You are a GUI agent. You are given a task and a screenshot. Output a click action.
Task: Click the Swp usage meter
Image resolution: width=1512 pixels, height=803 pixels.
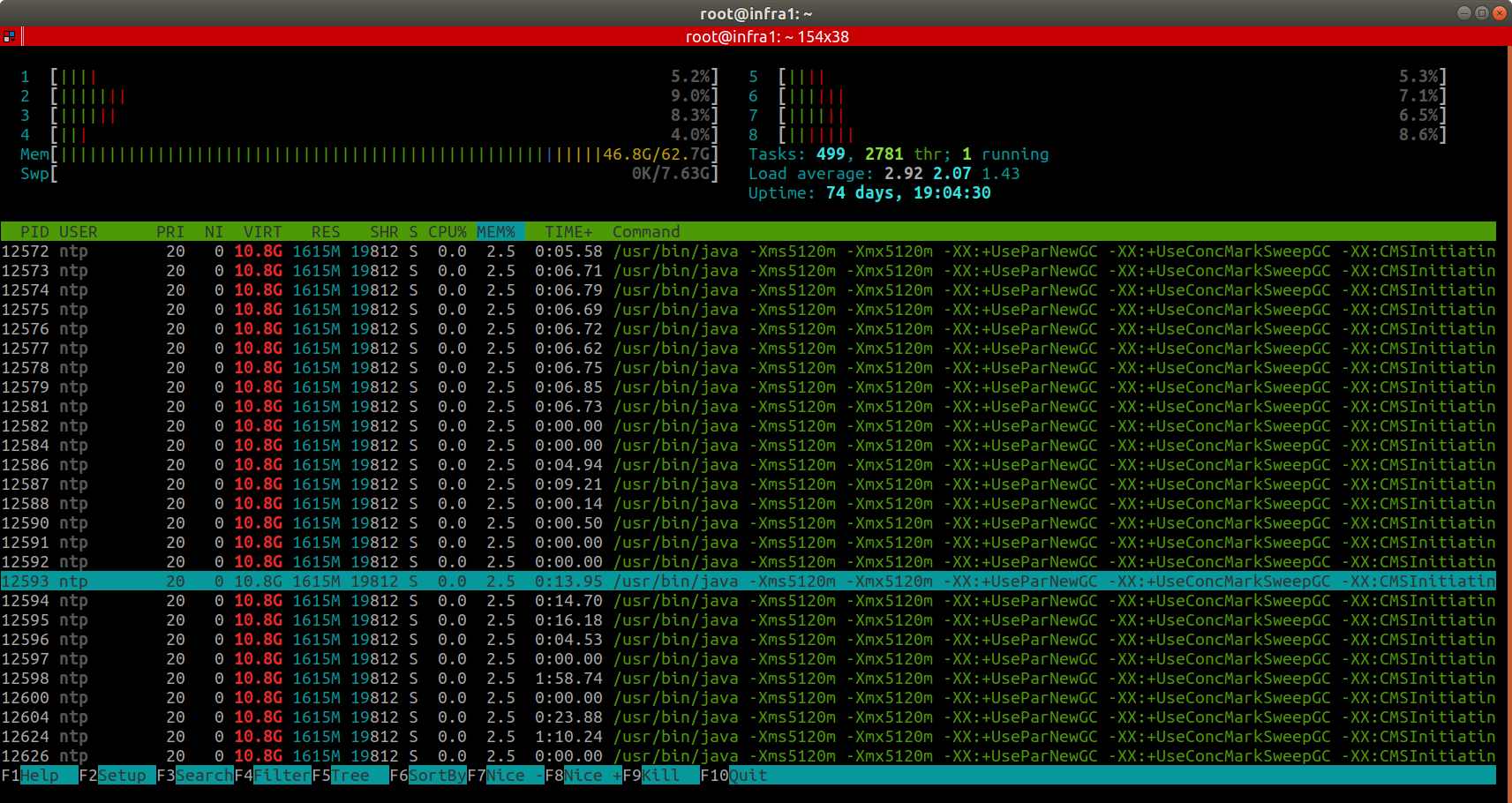click(x=370, y=174)
